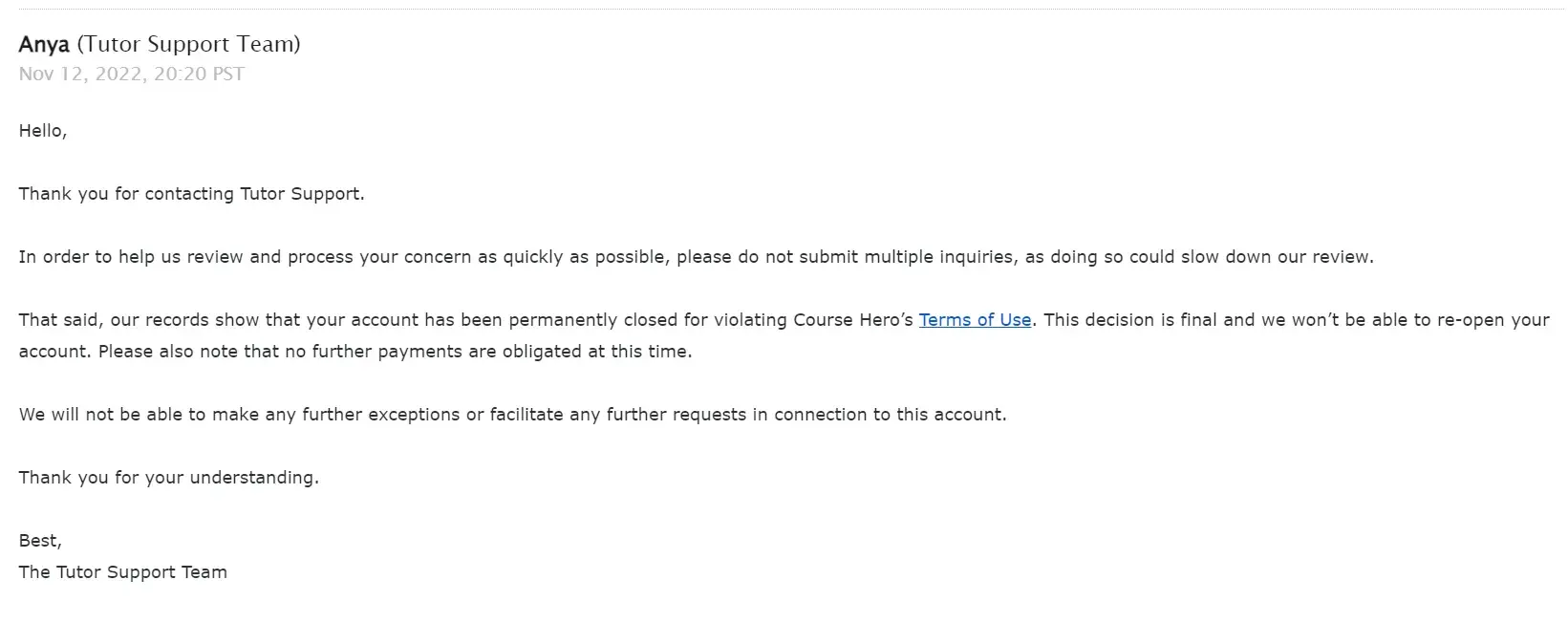Click the "Course Hero's" text
The image size is (1568, 623).
pyautogui.click(x=853, y=320)
